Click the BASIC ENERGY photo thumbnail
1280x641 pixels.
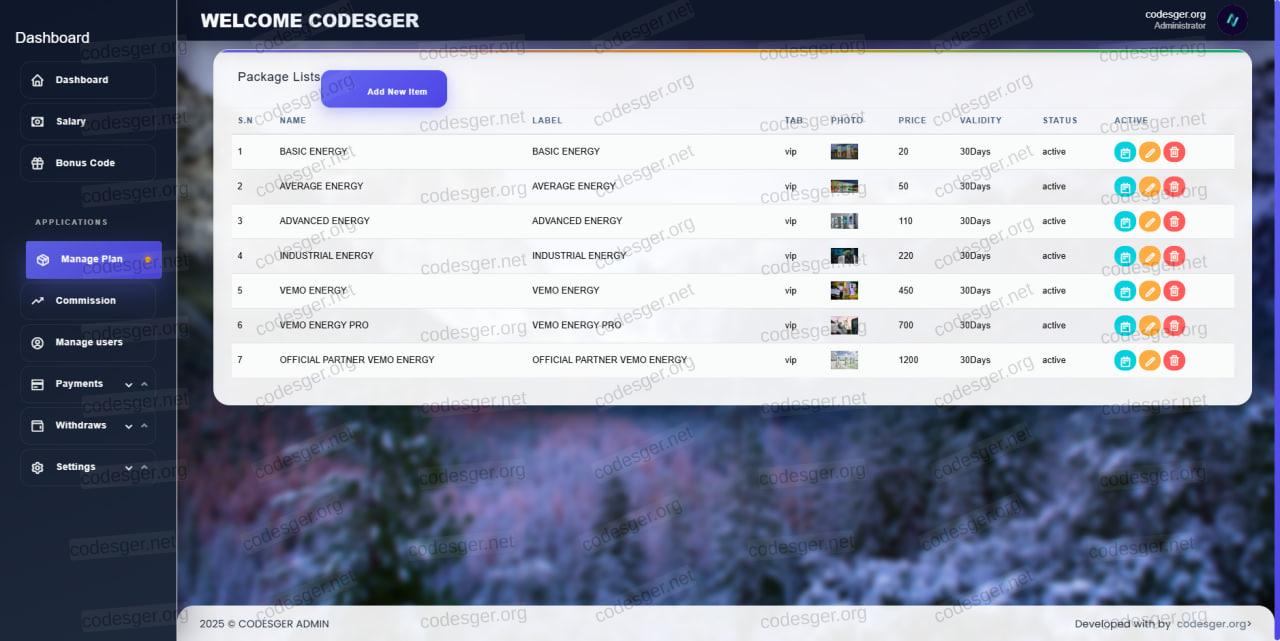point(844,152)
